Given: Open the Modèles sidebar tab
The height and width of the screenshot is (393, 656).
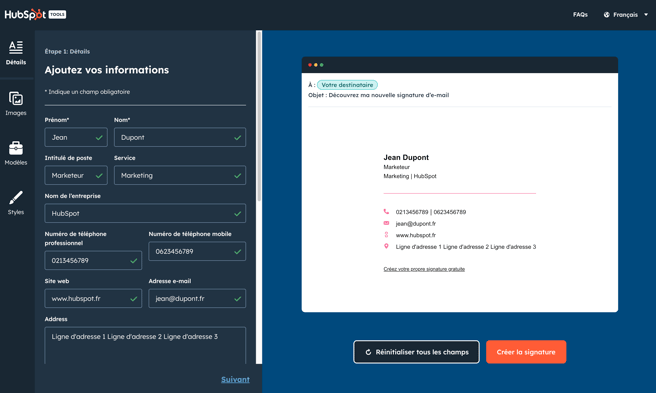Looking at the screenshot, I should pos(16,153).
